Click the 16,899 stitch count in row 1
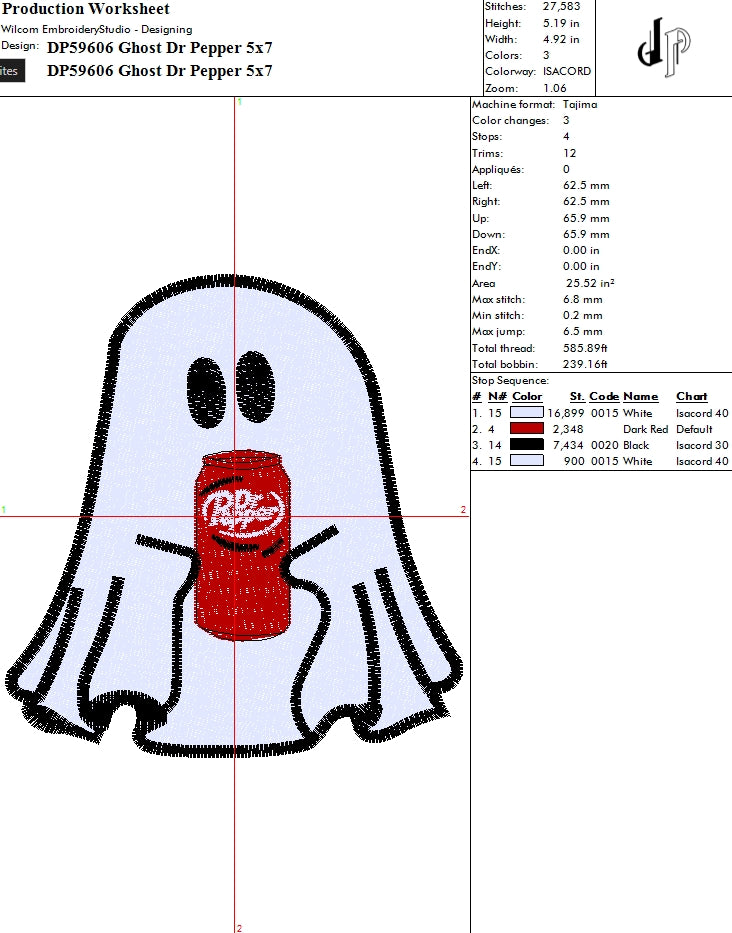732x933 pixels. point(565,413)
